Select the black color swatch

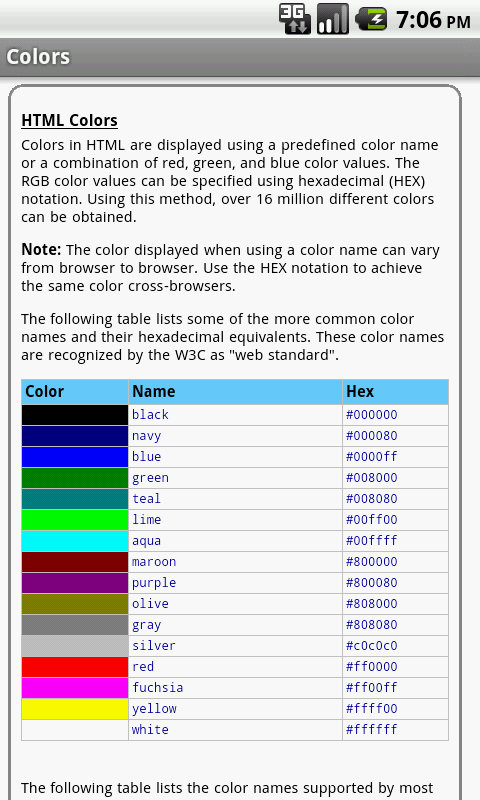(x=74, y=415)
